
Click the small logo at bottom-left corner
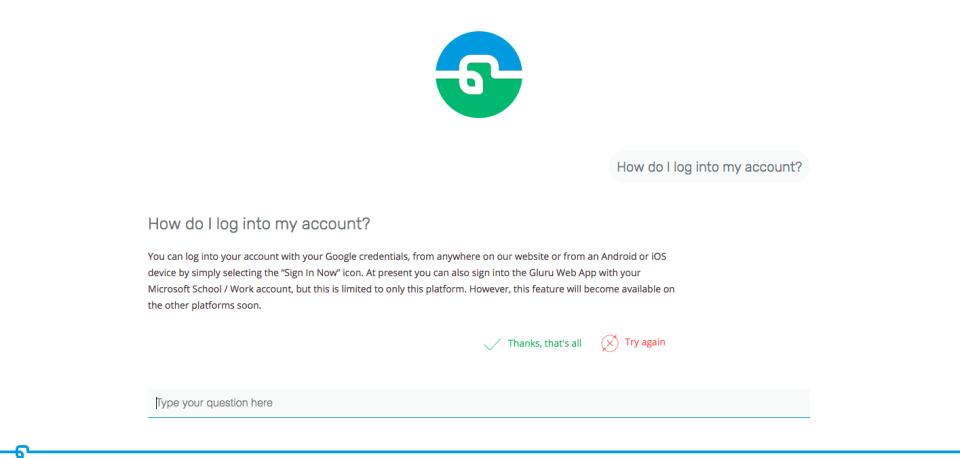coord(21,452)
